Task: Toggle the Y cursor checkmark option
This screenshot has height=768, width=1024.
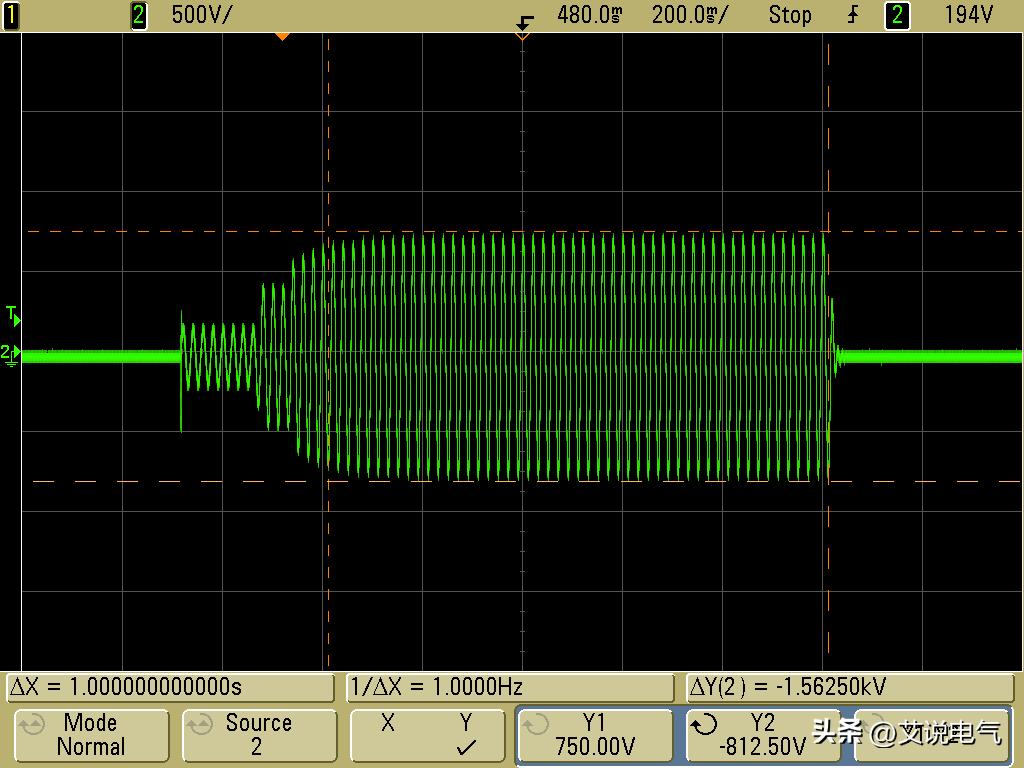Action: tap(465, 735)
